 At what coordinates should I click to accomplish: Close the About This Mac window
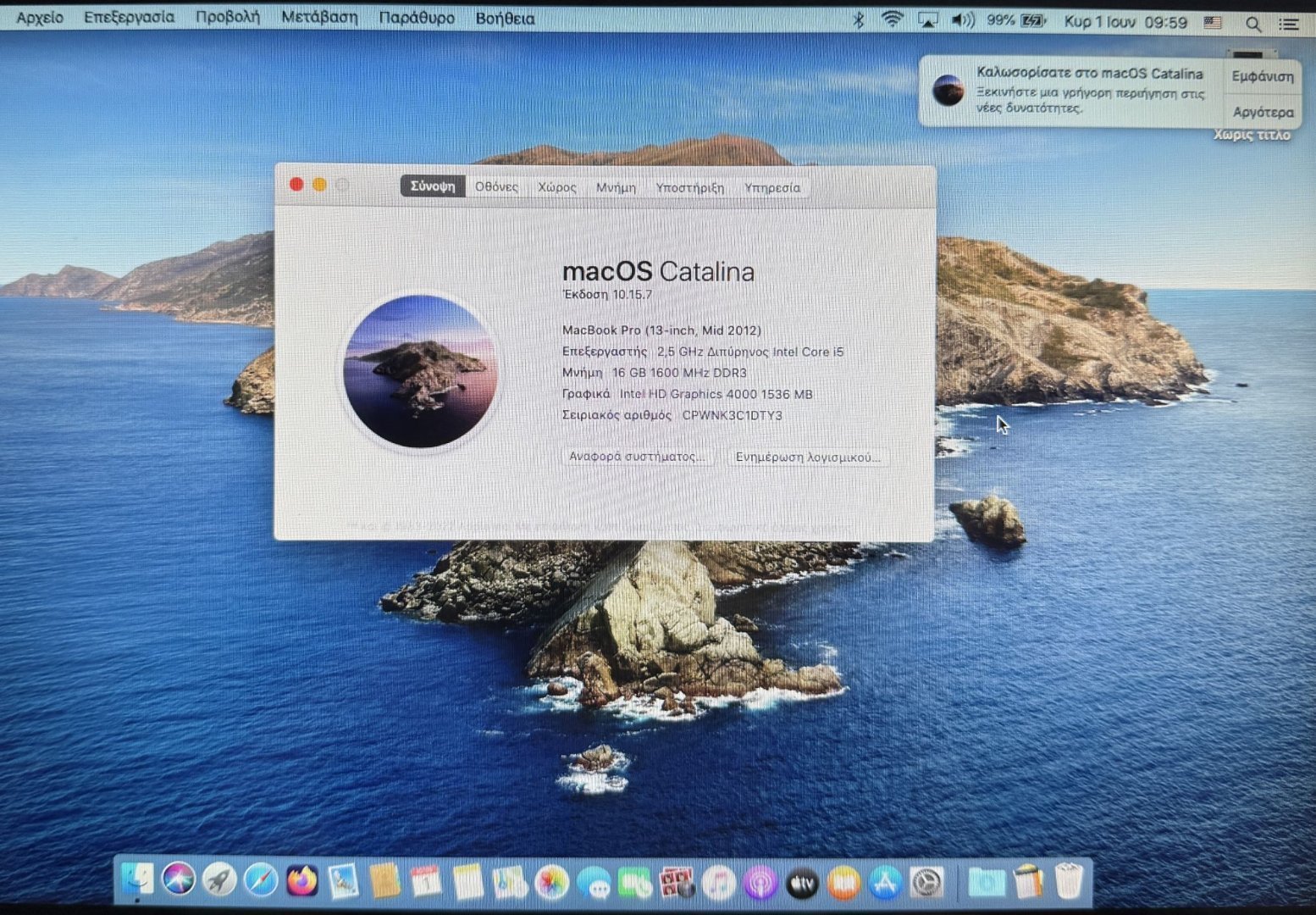click(296, 184)
